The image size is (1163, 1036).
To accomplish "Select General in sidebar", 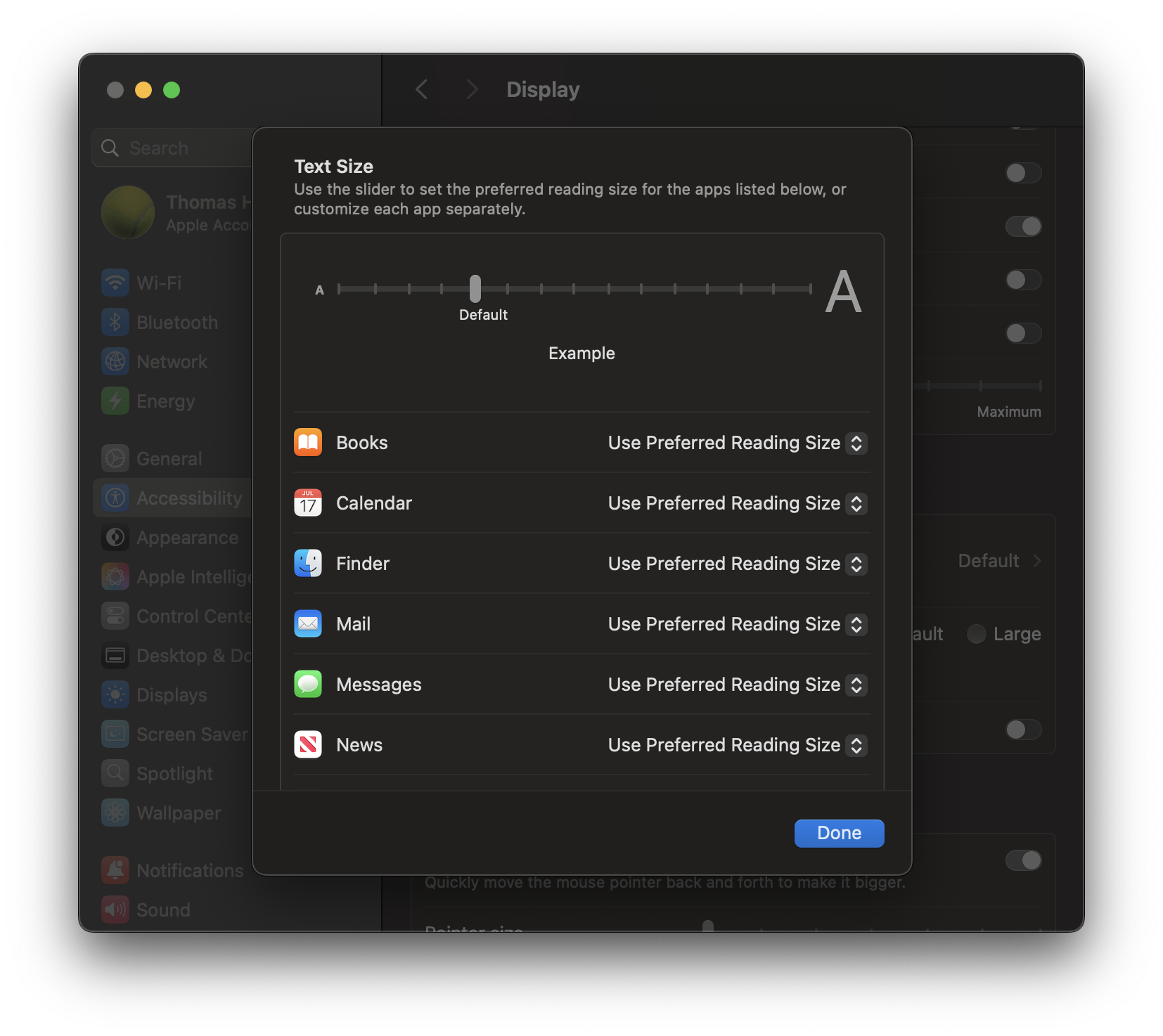I will (x=172, y=458).
